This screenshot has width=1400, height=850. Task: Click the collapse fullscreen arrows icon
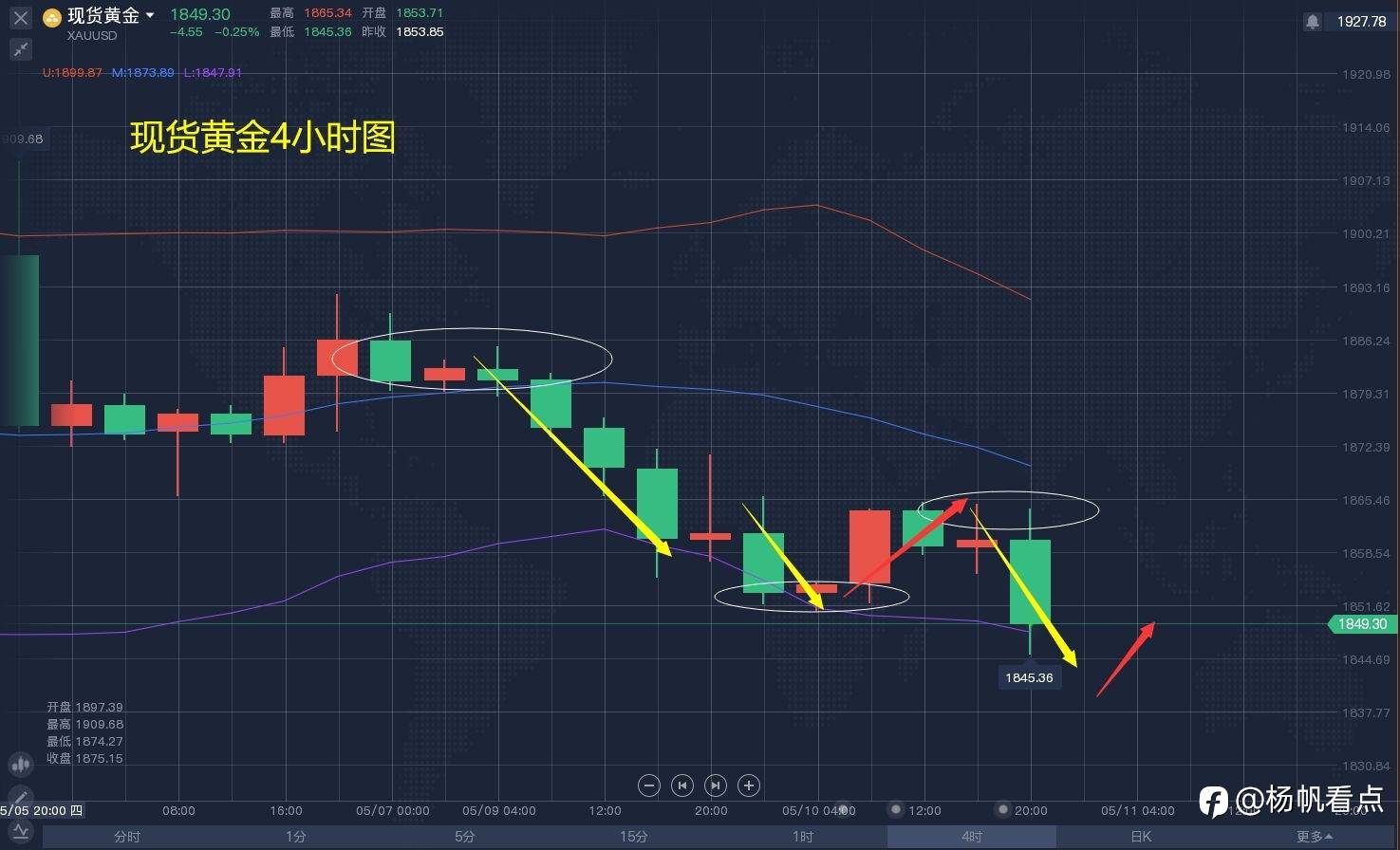[20, 49]
